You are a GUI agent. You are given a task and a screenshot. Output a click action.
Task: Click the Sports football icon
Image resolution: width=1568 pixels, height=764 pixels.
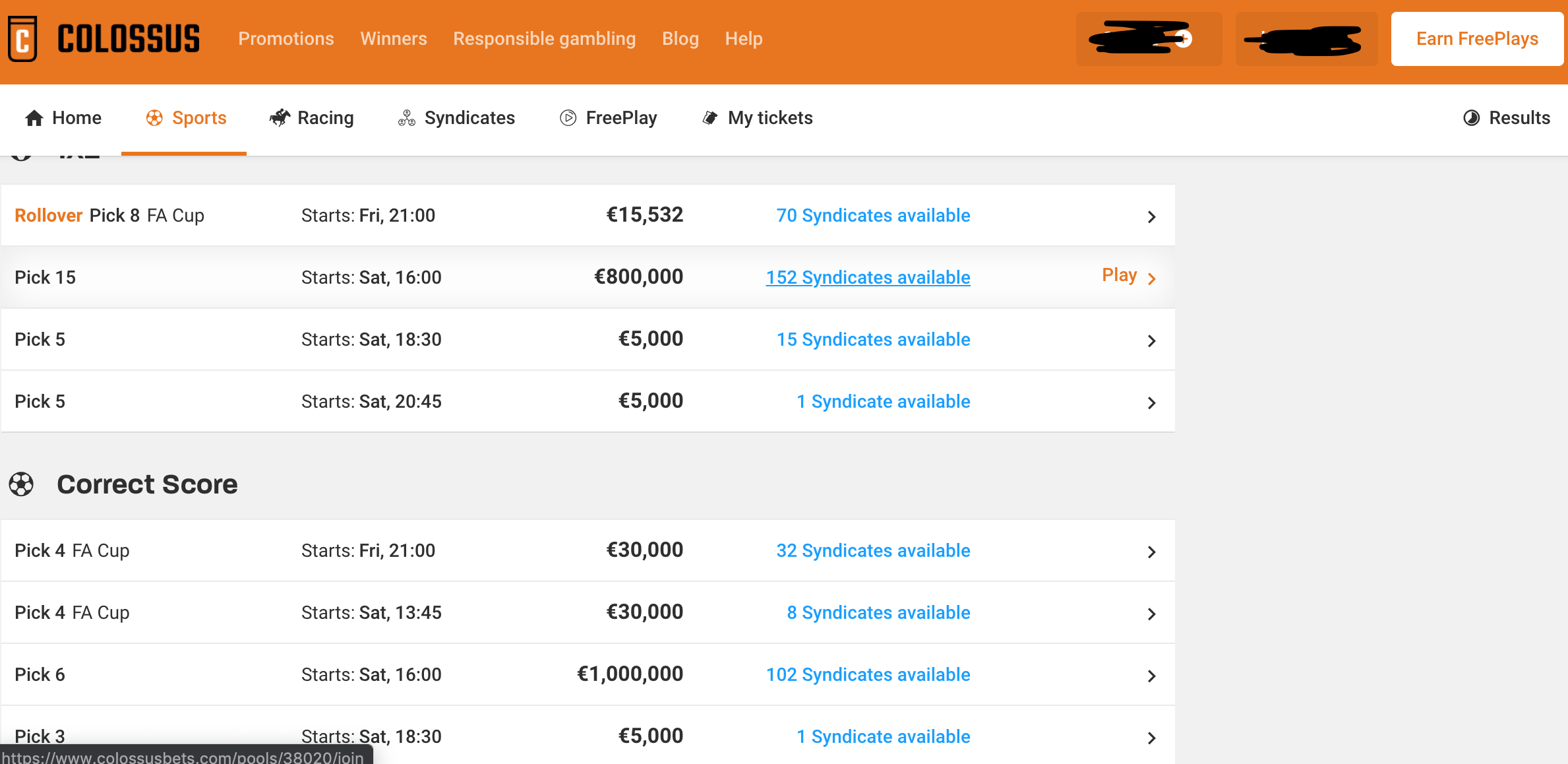(154, 118)
